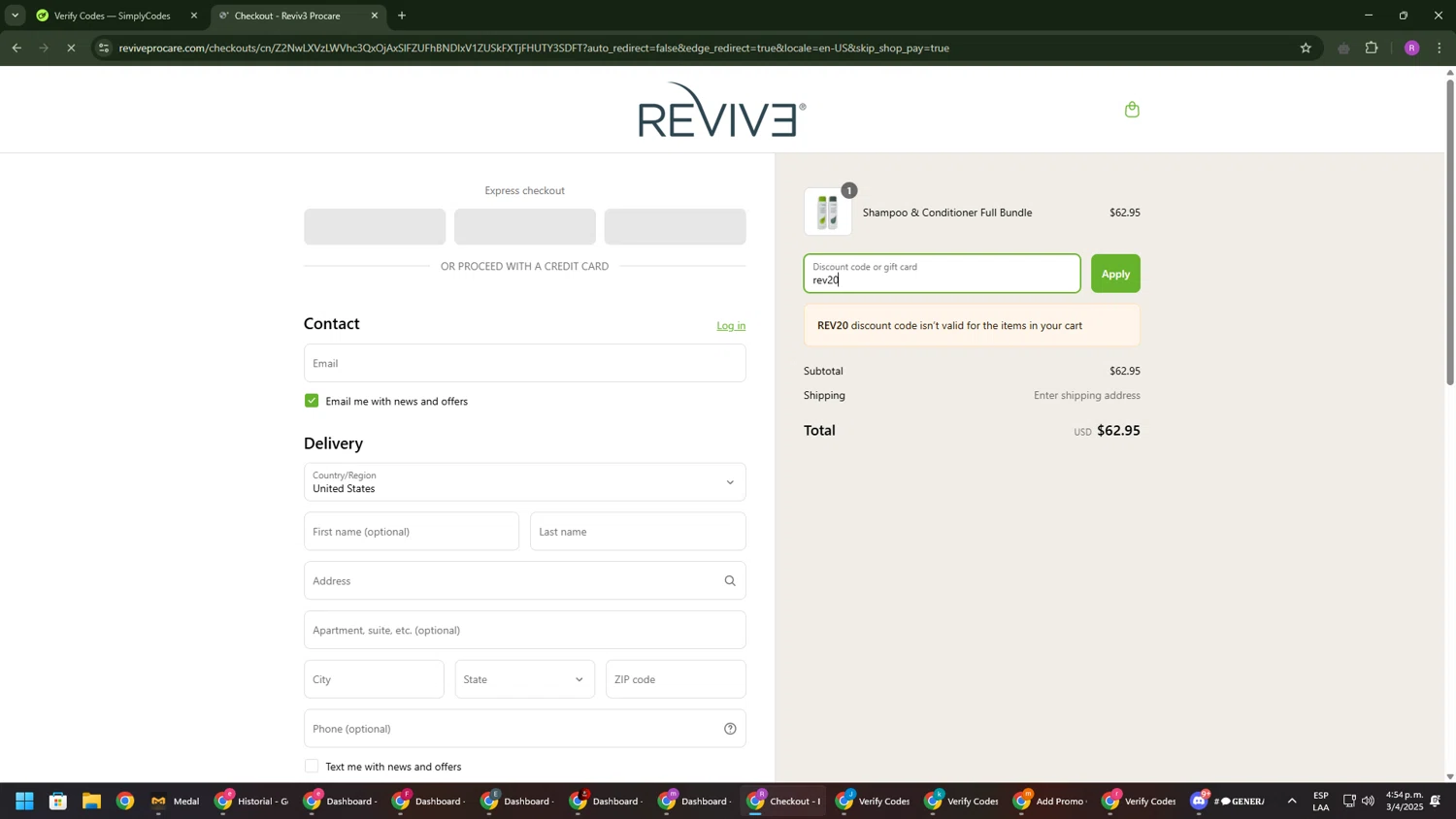
Task: Click the Enter shipping address text
Action: (1086, 396)
